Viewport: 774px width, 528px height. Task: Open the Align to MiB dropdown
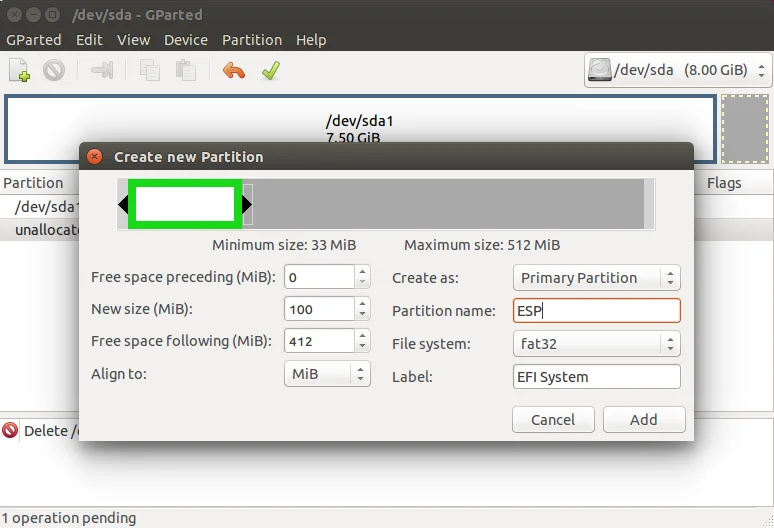(327, 374)
